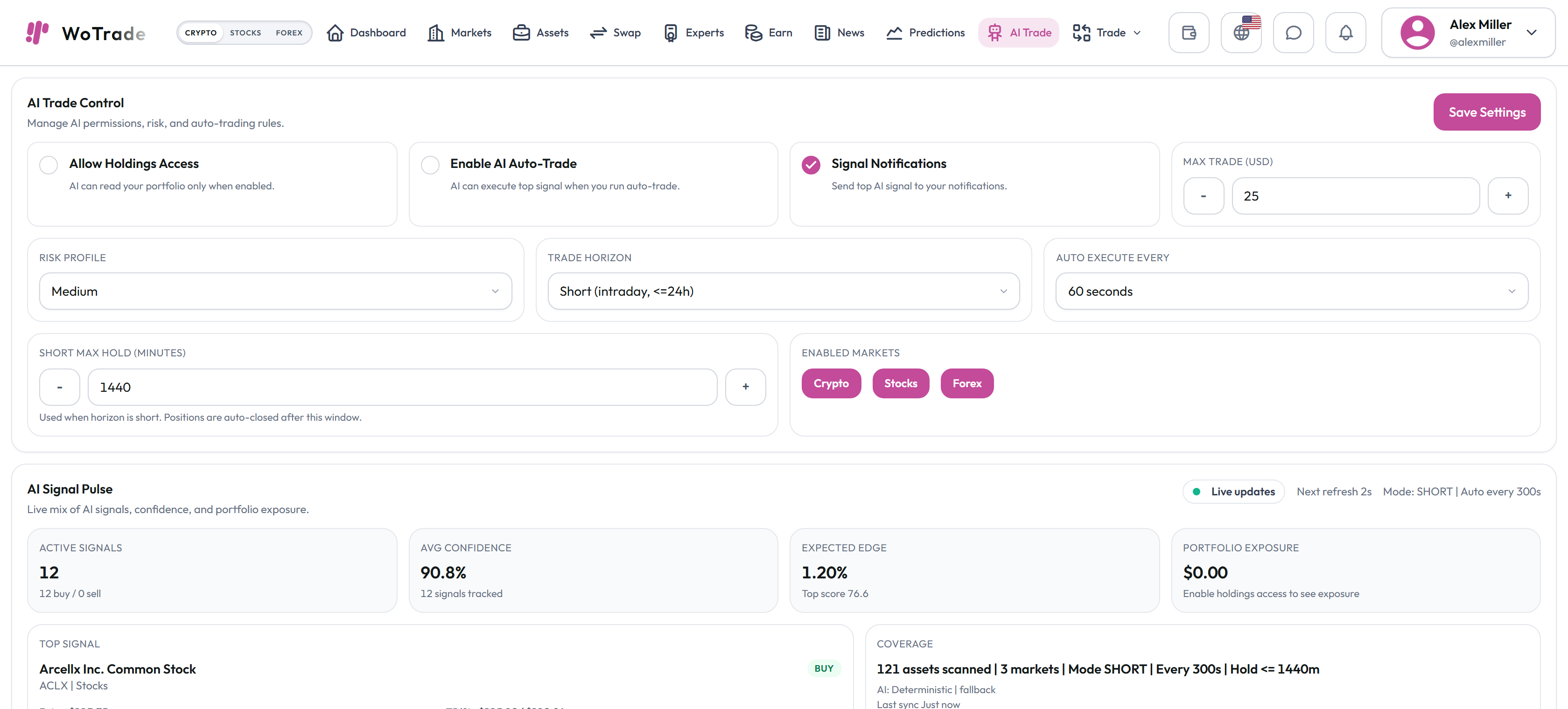
Task: Click the "ACLX | Stocks" ticker text
Action: click(x=74, y=686)
